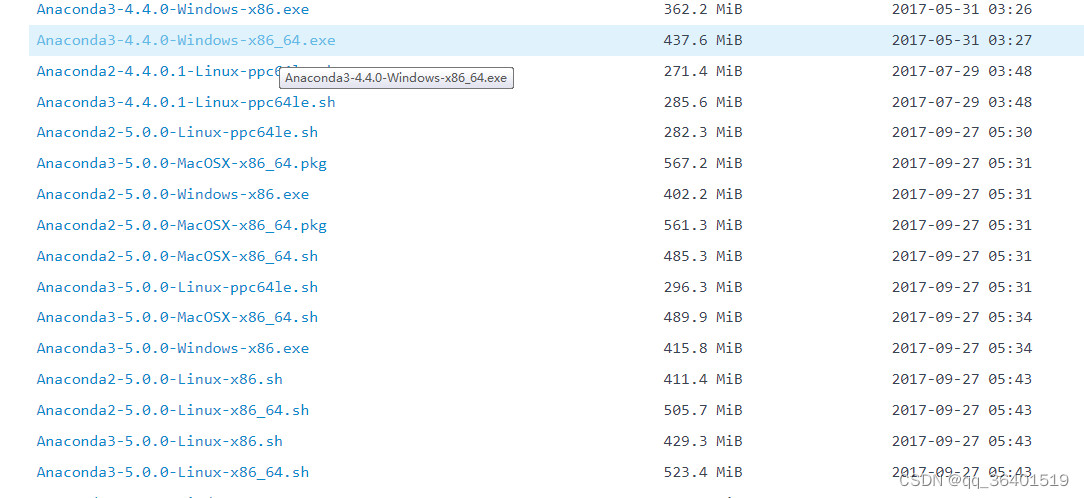Open the Anaconda3-4.4.0.1-Linux-ppc64le.sh link
Viewport: 1084px width, 498px height.
pos(186,102)
